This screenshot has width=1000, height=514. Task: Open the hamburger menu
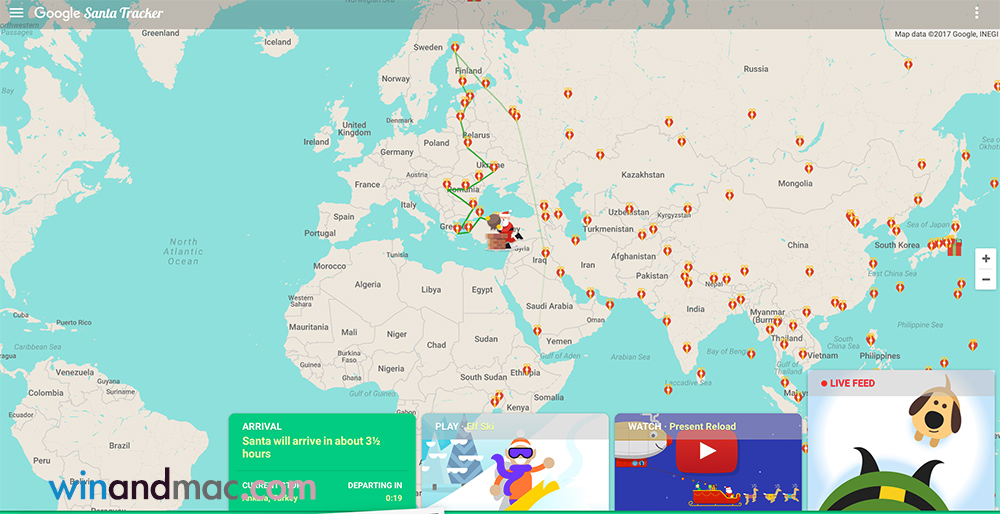16,13
